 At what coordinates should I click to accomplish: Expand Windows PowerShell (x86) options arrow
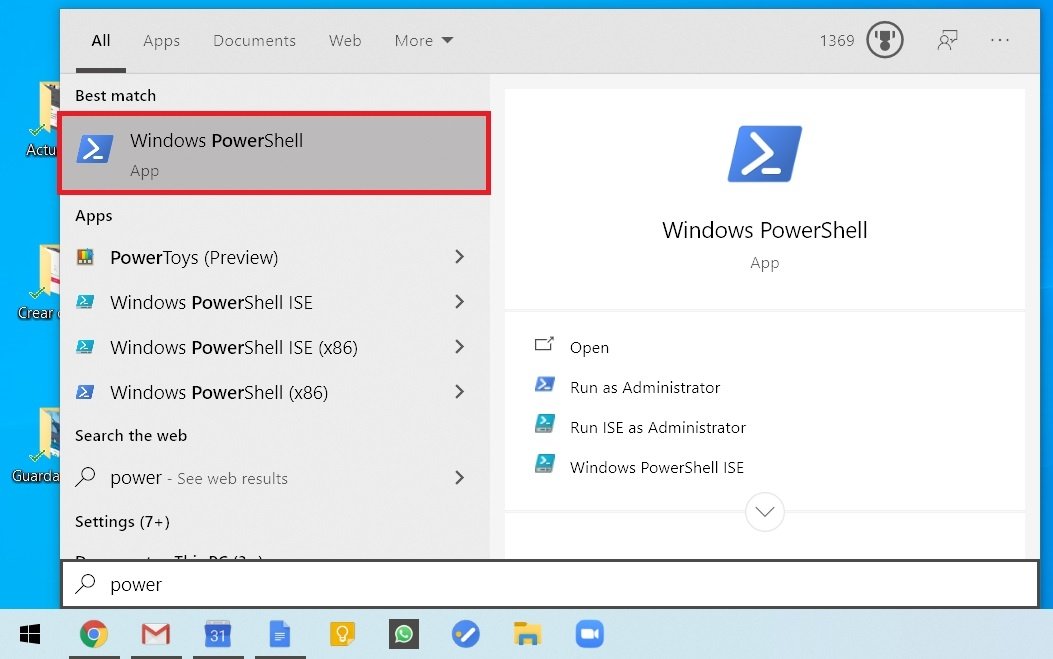coord(459,392)
